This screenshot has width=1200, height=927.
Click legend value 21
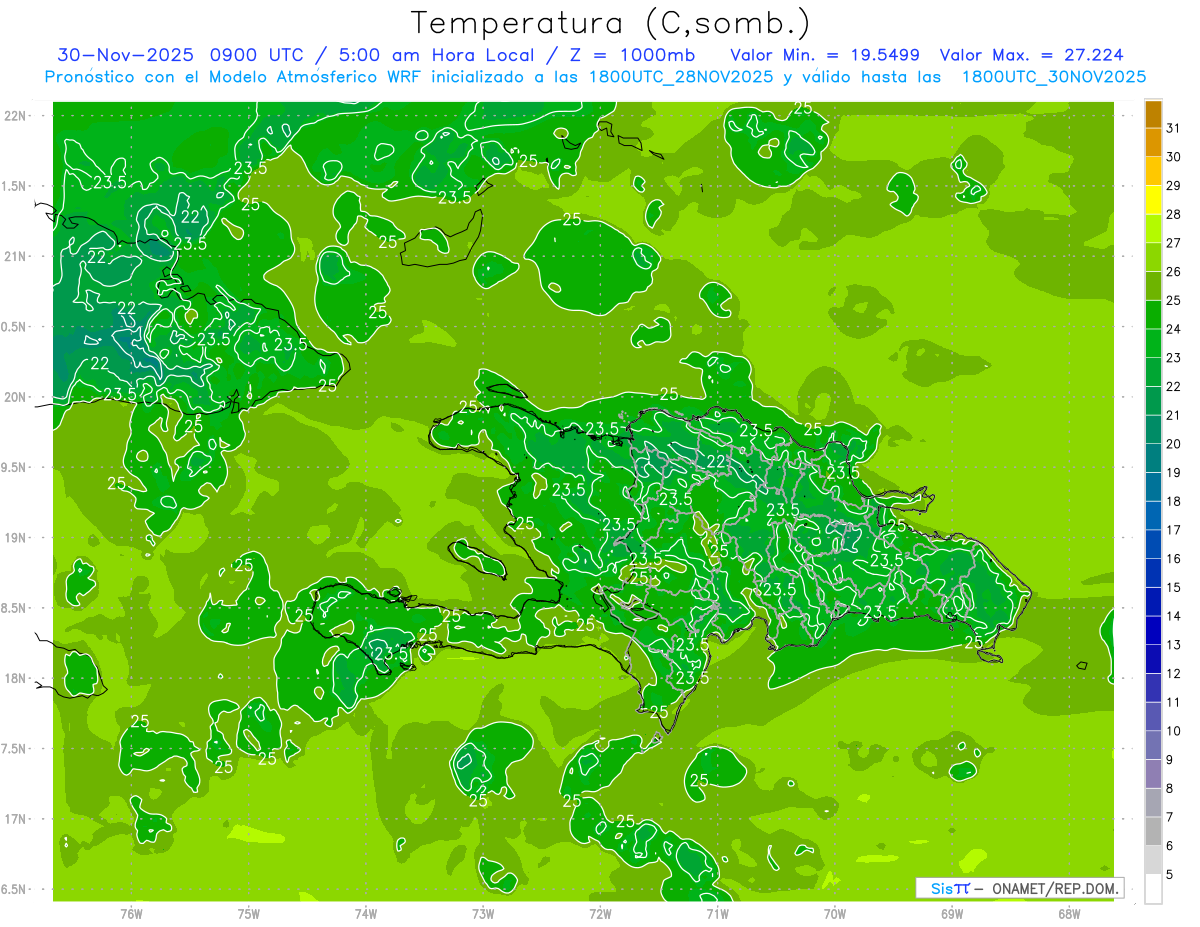(x=1174, y=415)
